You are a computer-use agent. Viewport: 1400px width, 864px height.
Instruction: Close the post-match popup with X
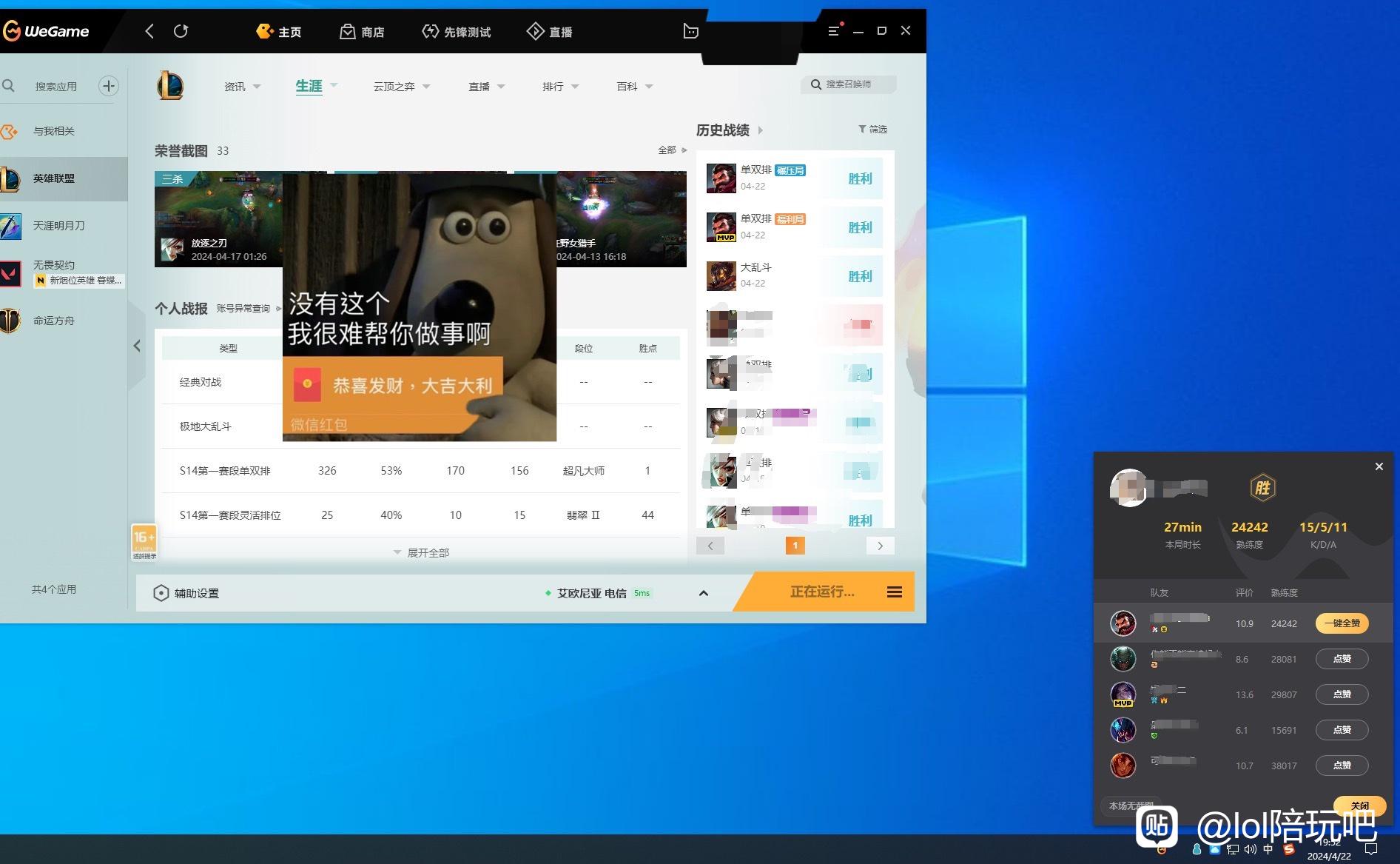coord(1379,466)
